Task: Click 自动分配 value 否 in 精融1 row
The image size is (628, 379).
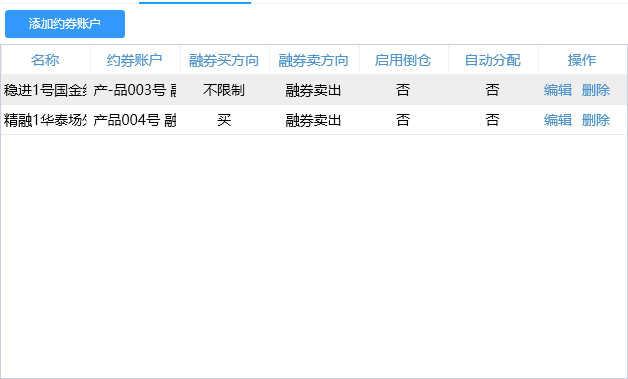Action: point(493,120)
